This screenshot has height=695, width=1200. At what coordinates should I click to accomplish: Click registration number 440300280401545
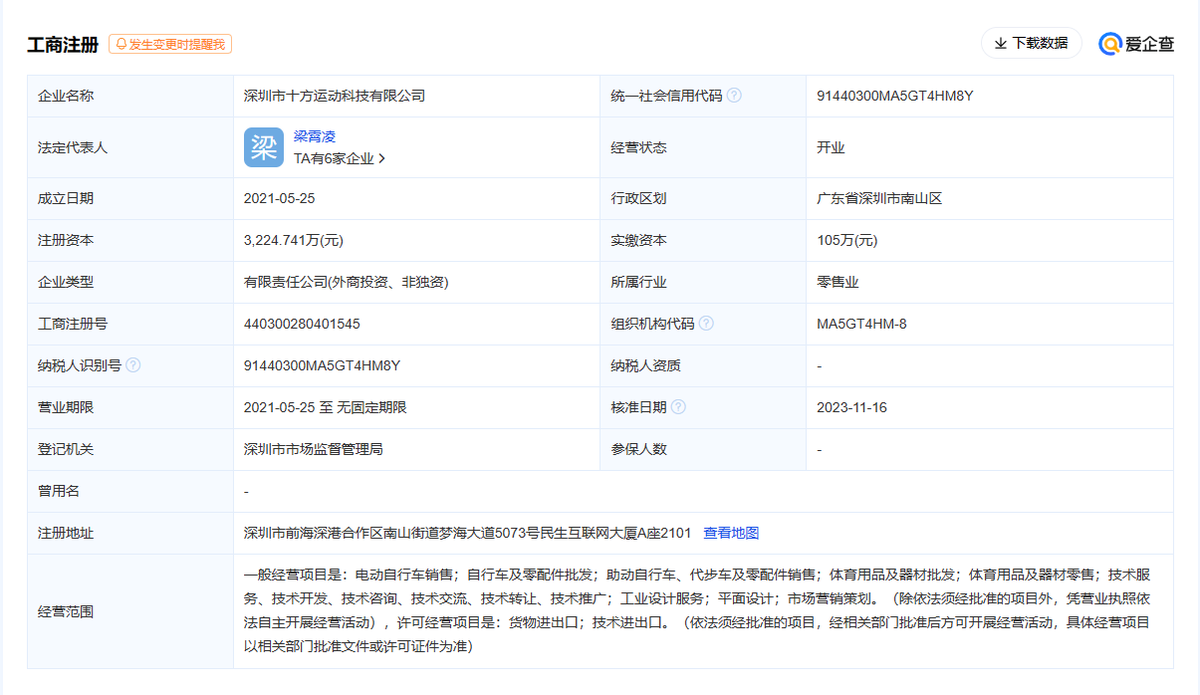click(302, 324)
